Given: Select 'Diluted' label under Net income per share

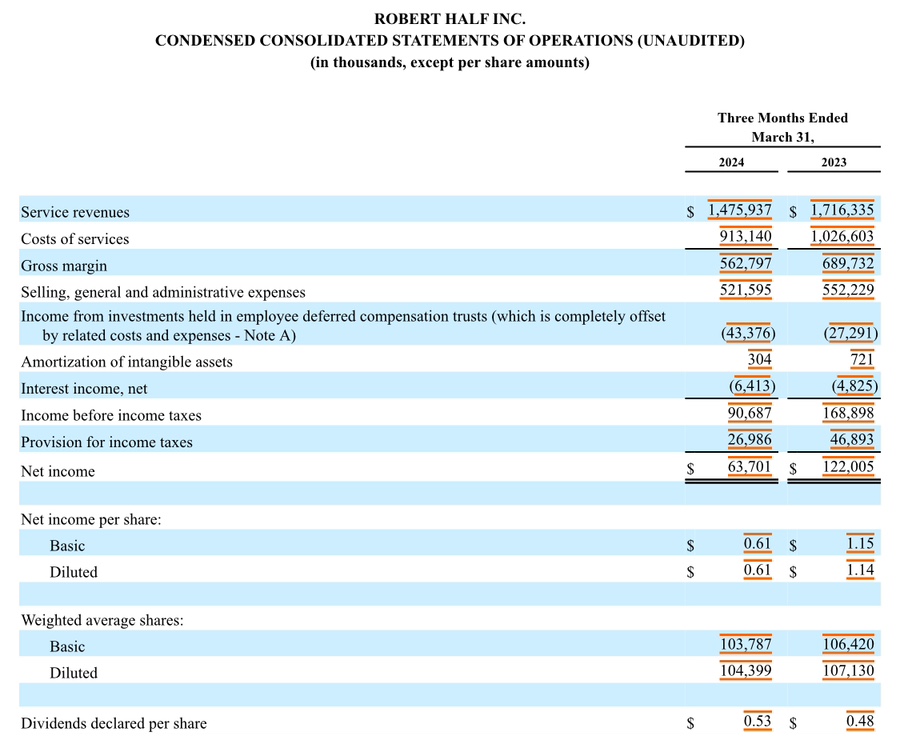Looking at the screenshot, I should click(x=73, y=572).
